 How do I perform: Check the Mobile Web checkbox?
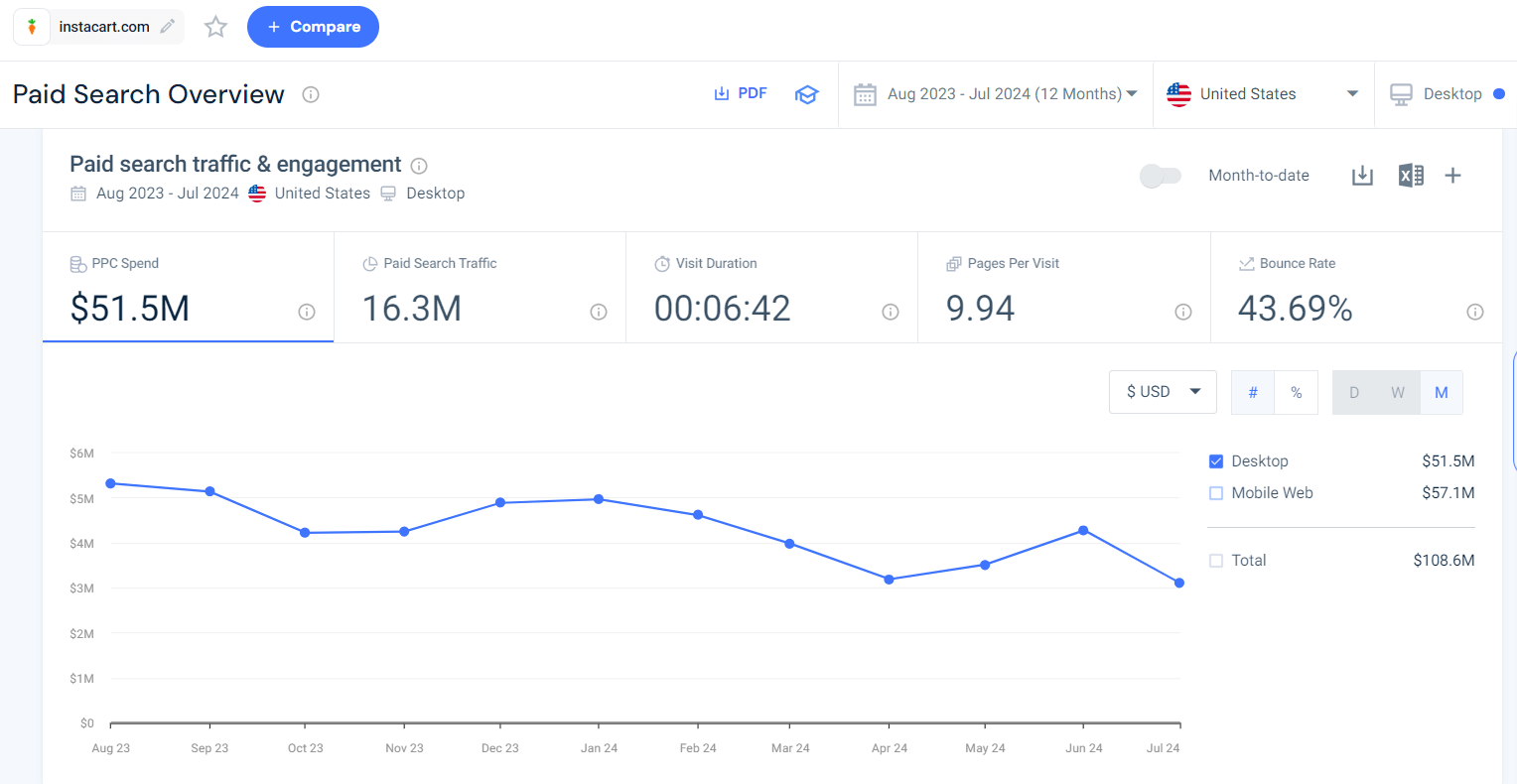[1216, 493]
